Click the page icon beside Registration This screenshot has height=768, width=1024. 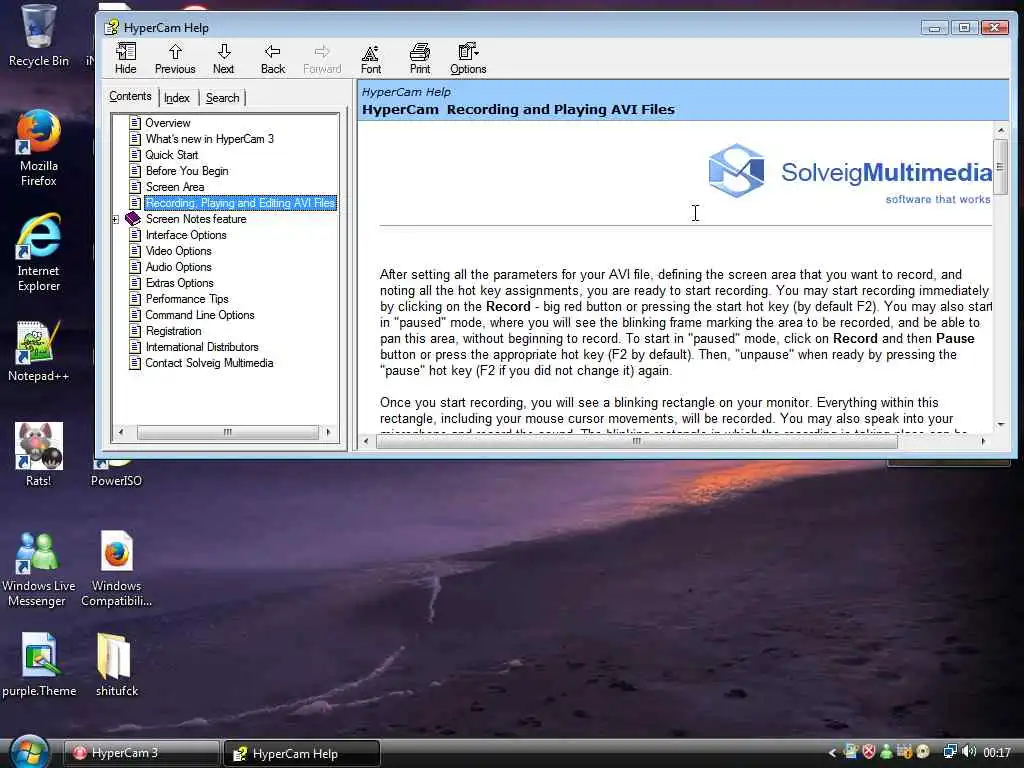135,330
